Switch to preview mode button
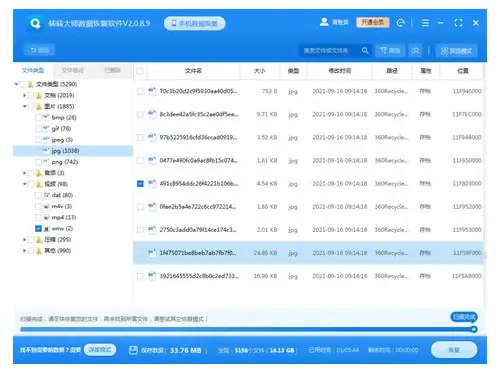 pyautogui.click(x=456, y=51)
